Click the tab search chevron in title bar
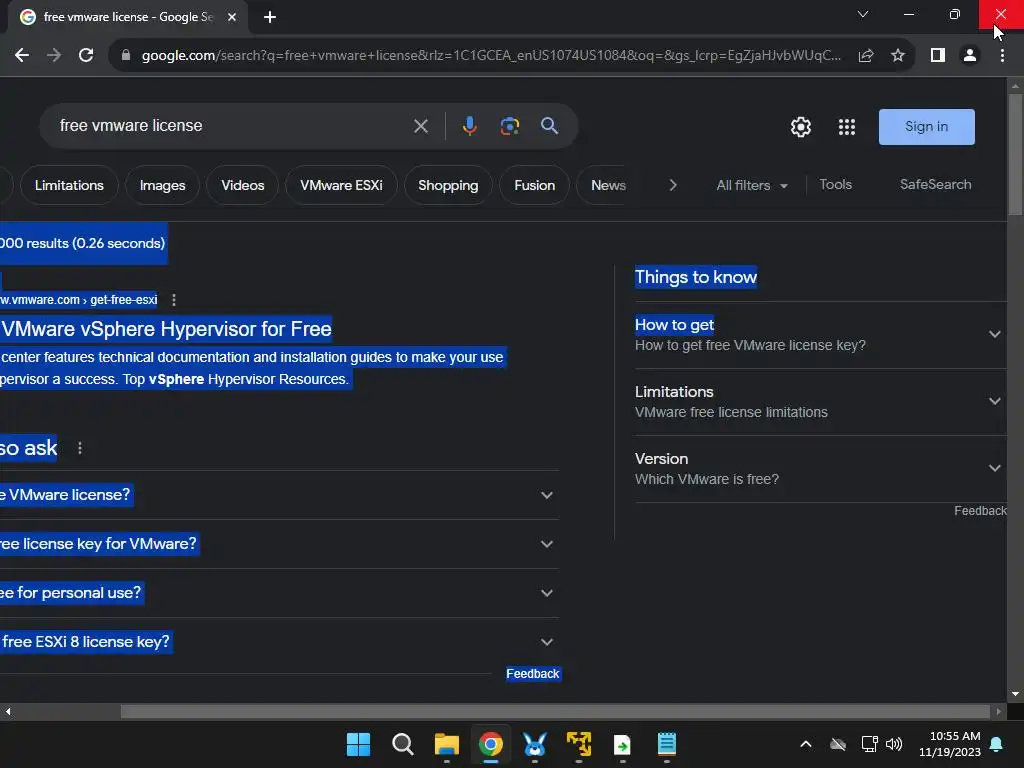The image size is (1024, 768). tap(863, 14)
